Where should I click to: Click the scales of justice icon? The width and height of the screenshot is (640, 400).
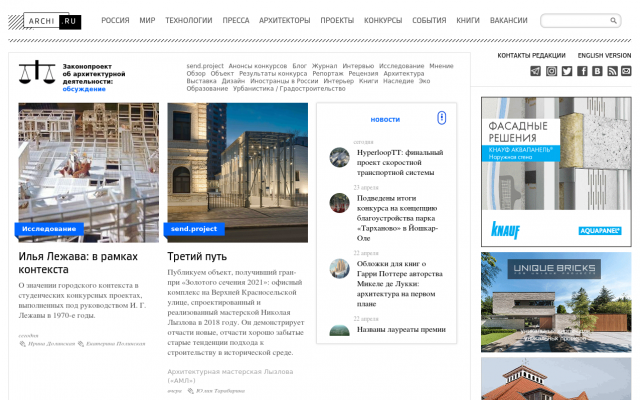[x=37, y=72]
